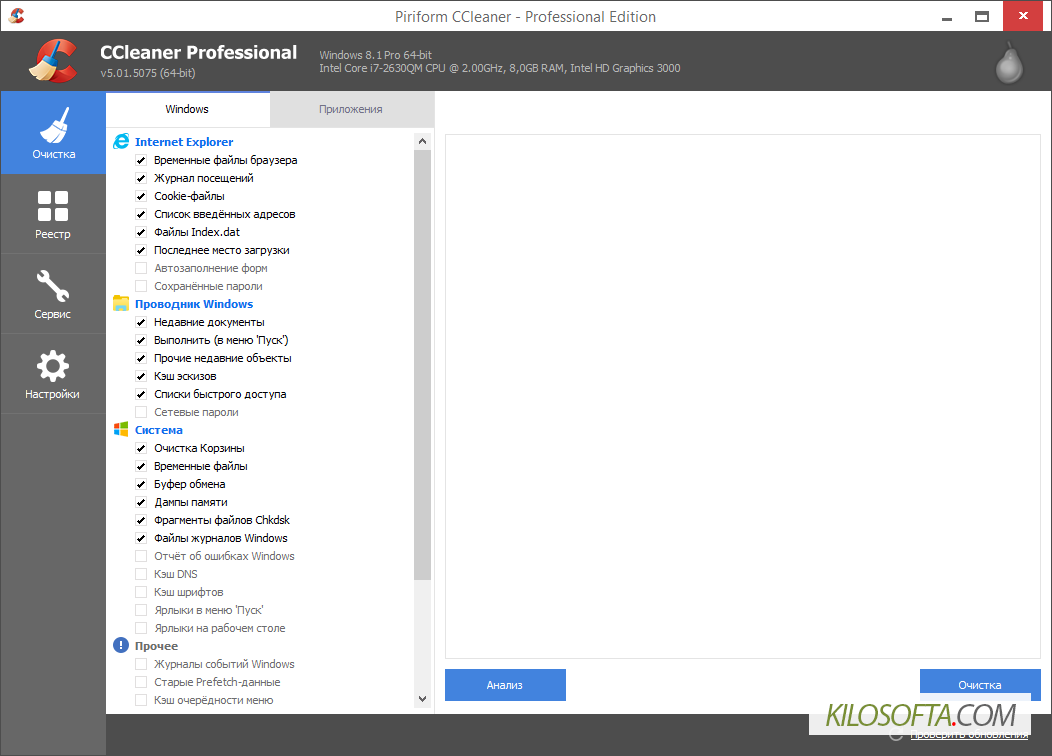The height and width of the screenshot is (756, 1052).
Task: Uncheck Дампы памяти
Action: (x=141, y=502)
